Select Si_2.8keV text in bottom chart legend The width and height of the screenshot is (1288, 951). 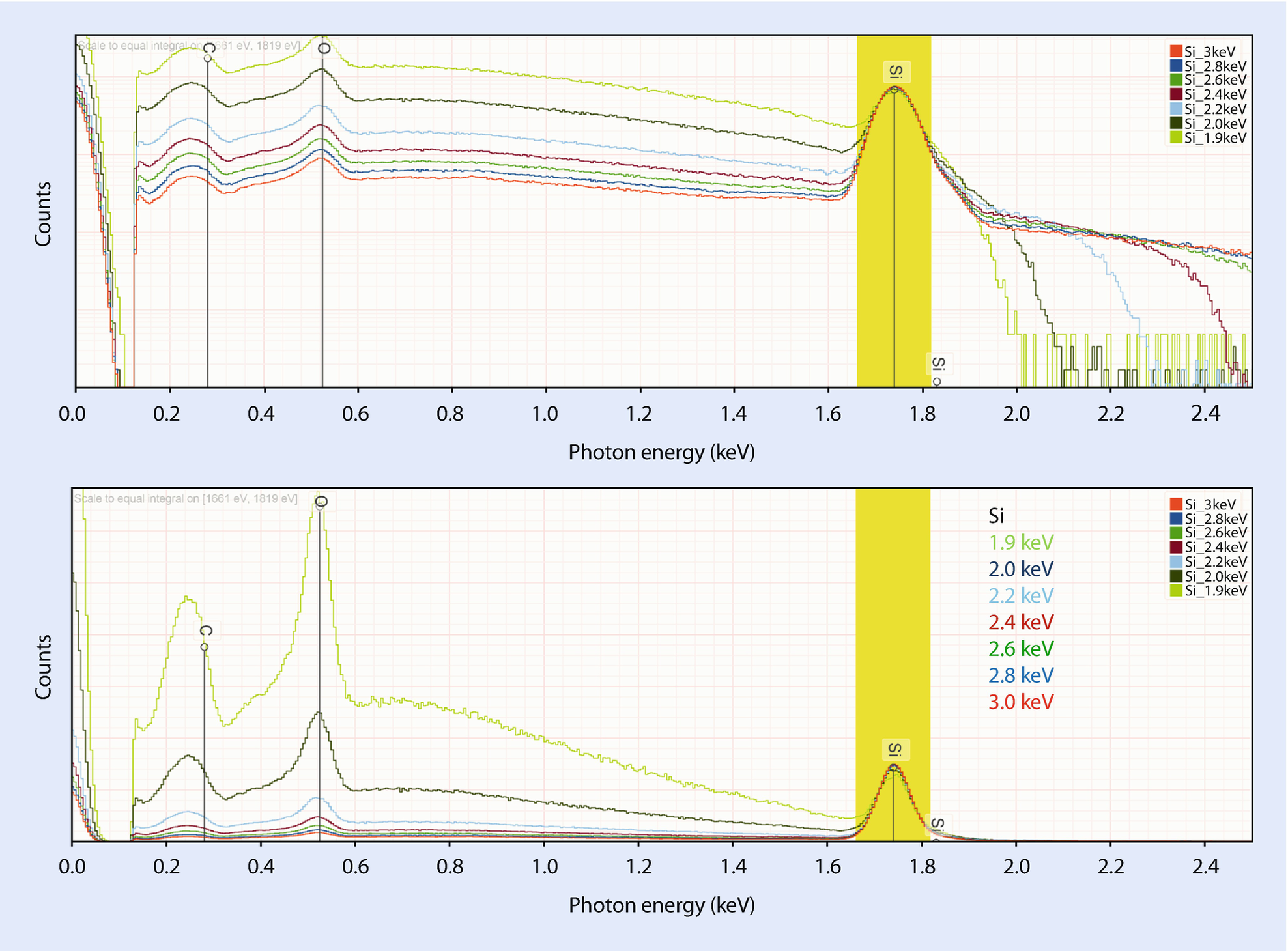pyautogui.click(x=1216, y=519)
